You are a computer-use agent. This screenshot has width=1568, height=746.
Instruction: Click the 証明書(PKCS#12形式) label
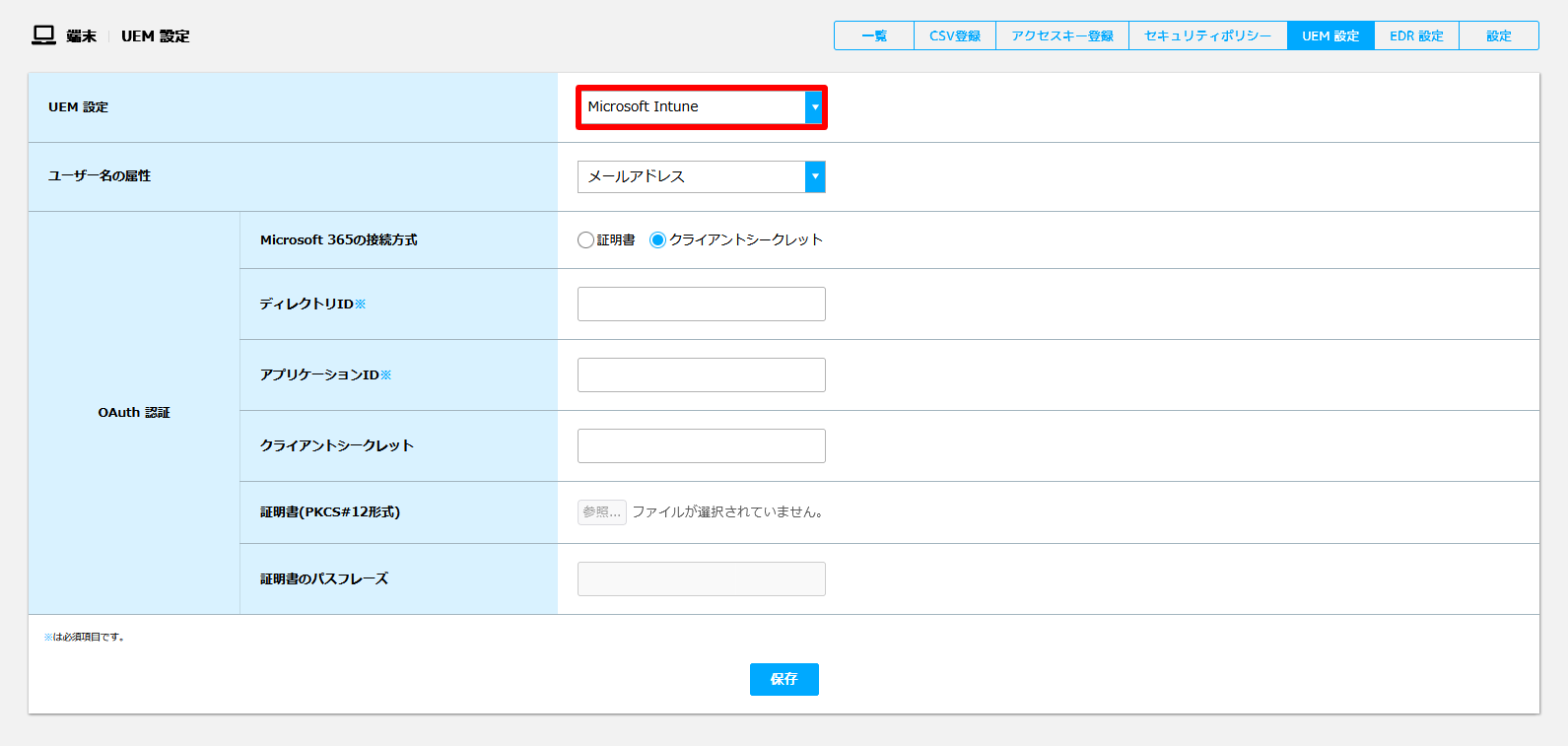(330, 511)
